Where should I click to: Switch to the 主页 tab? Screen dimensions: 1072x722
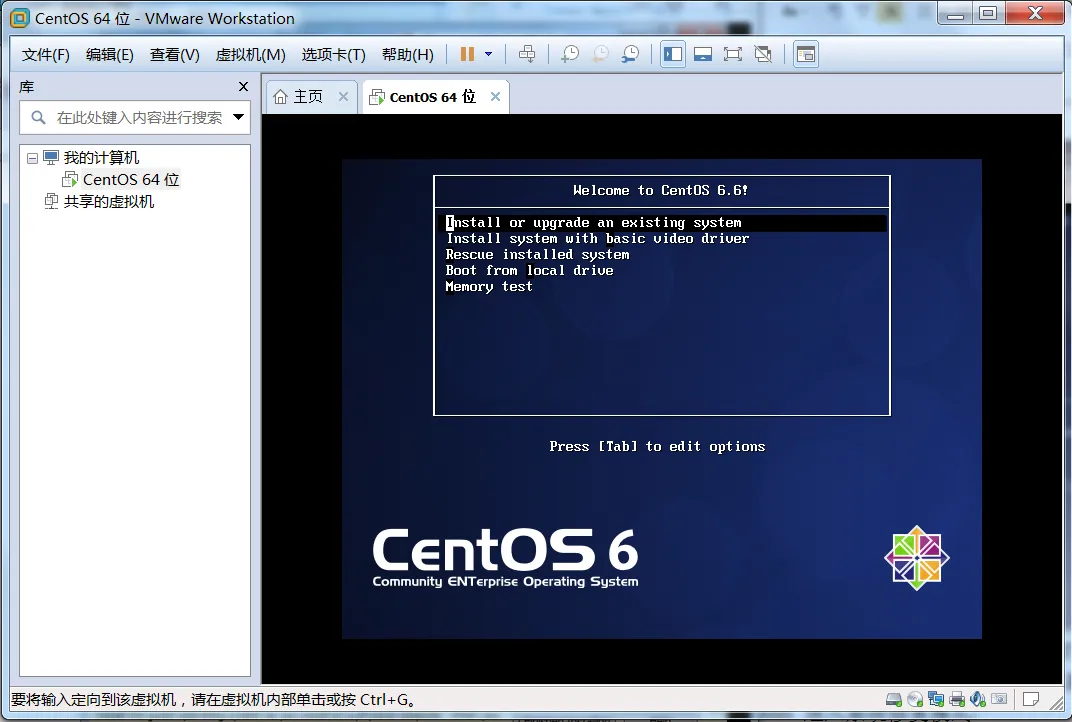point(309,96)
